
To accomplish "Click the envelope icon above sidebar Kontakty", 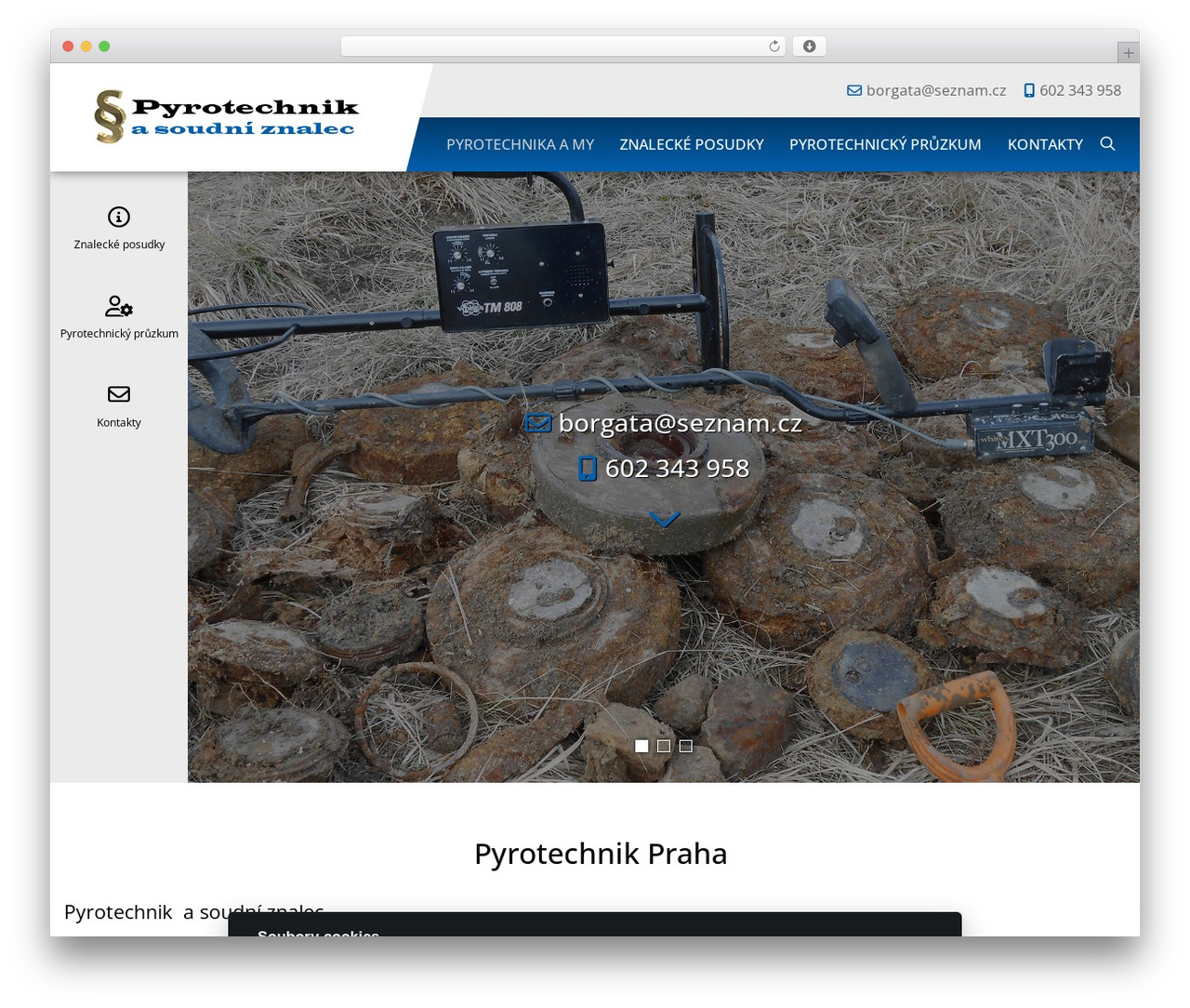I will click(119, 394).
